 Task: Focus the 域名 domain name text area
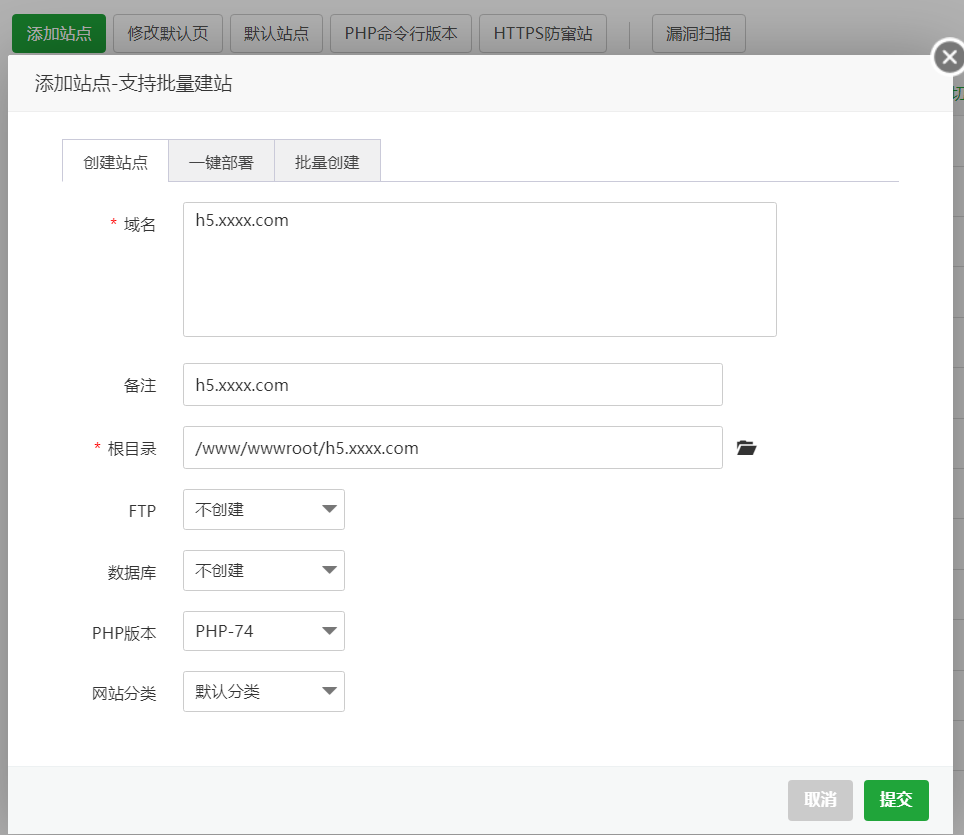tap(479, 270)
